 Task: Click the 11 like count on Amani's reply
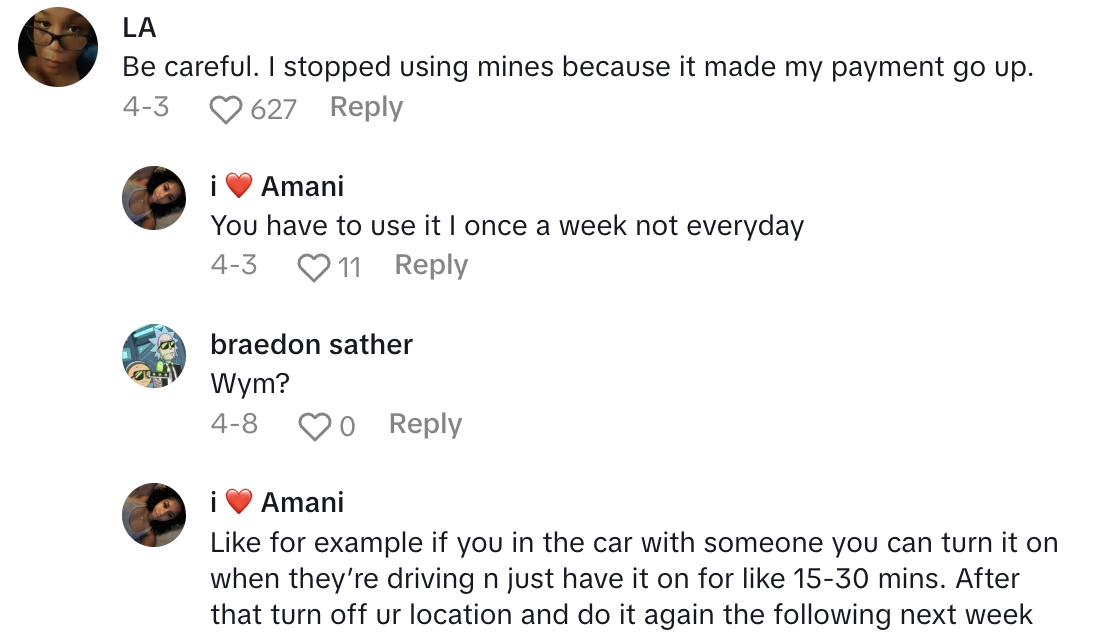pyautogui.click(x=349, y=266)
